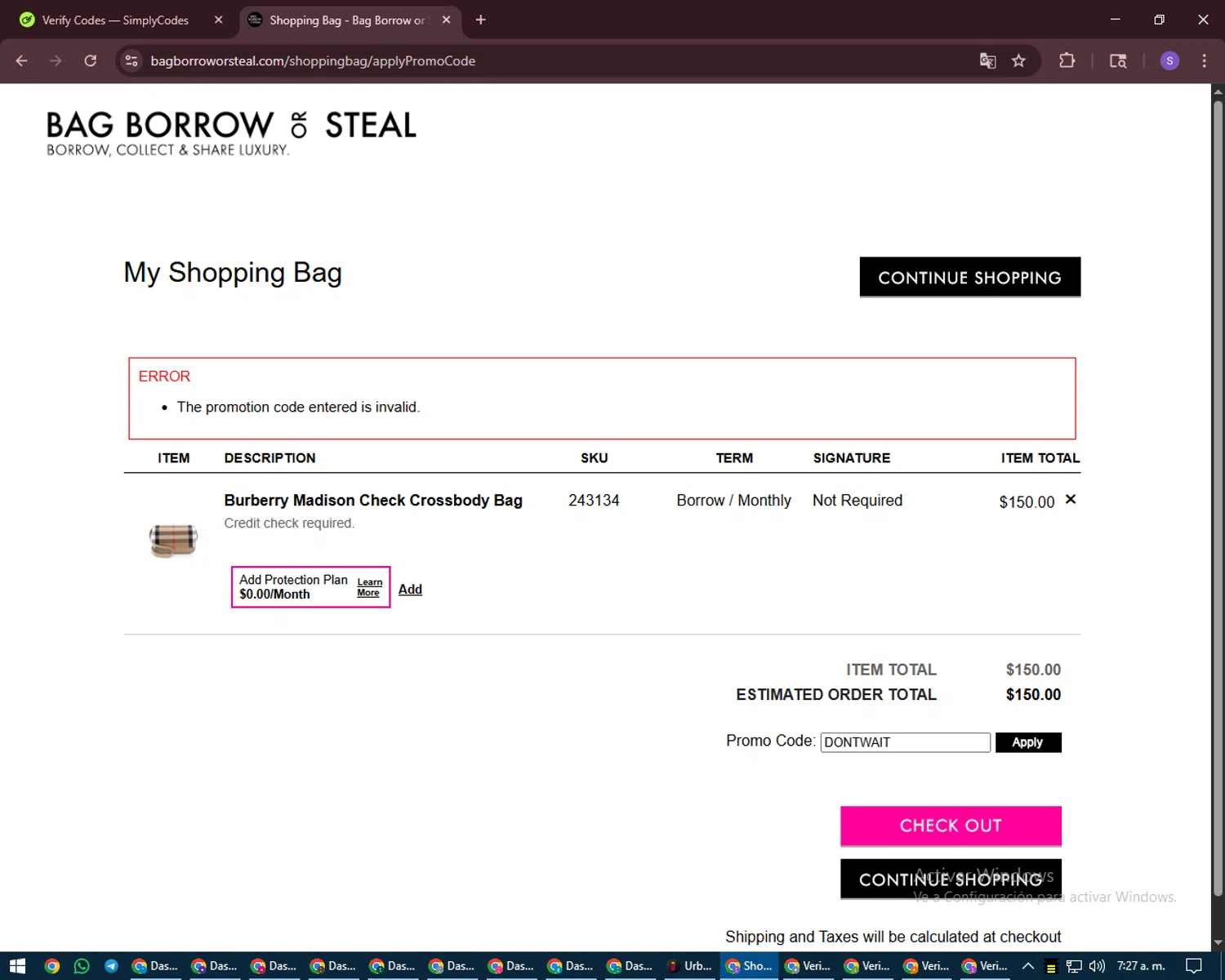Image resolution: width=1225 pixels, height=980 pixels.
Task: Click the Bag Borrow or Steal logo
Action: (x=231, y=133)
